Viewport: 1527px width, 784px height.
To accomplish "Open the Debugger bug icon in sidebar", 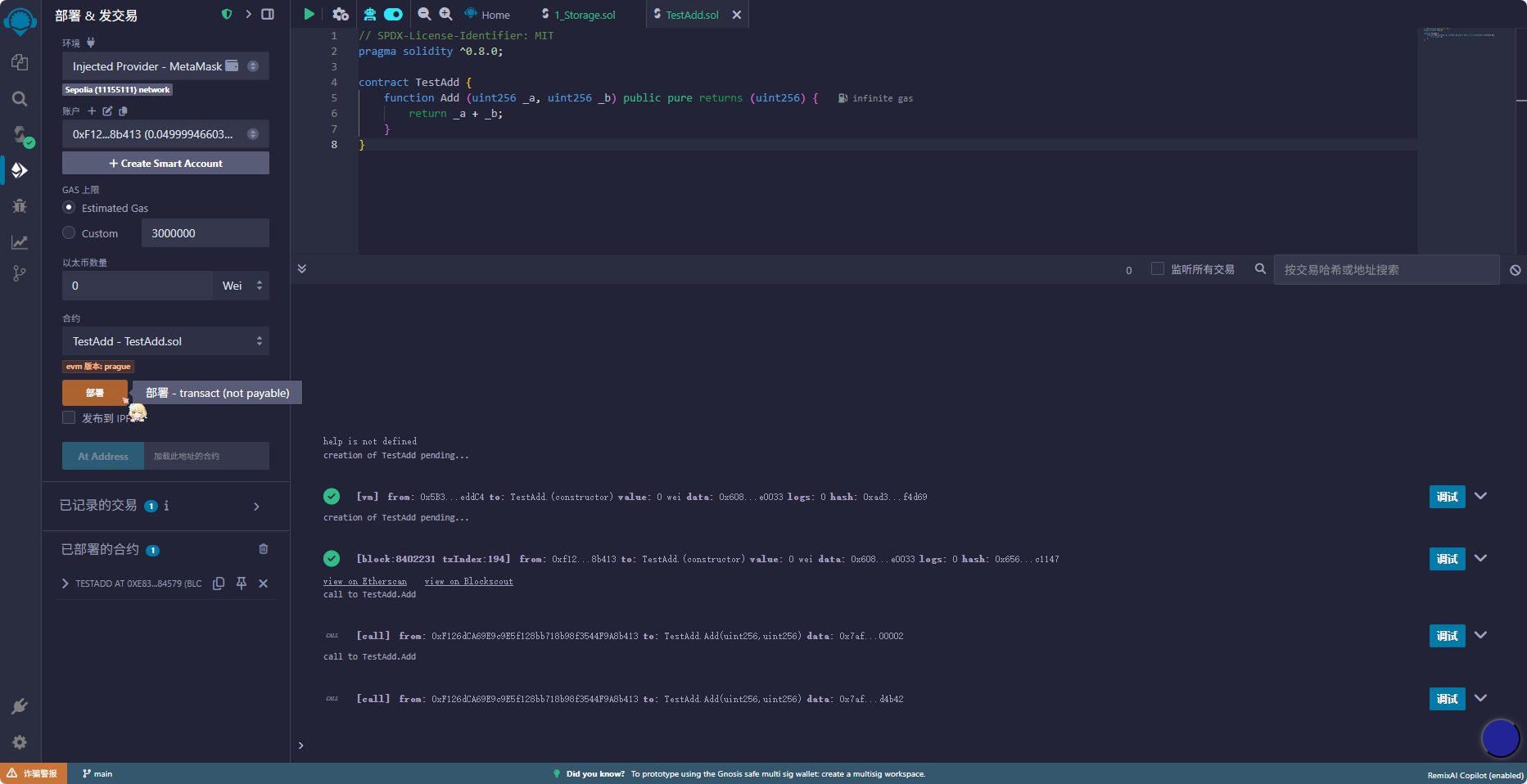I will pyautogui.click(x=20, y=205).
